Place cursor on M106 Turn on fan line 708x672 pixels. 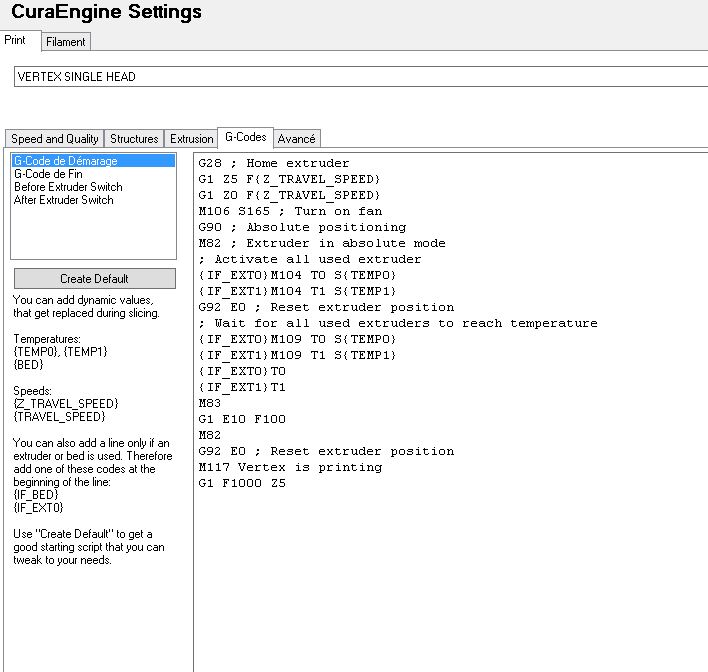289,211
